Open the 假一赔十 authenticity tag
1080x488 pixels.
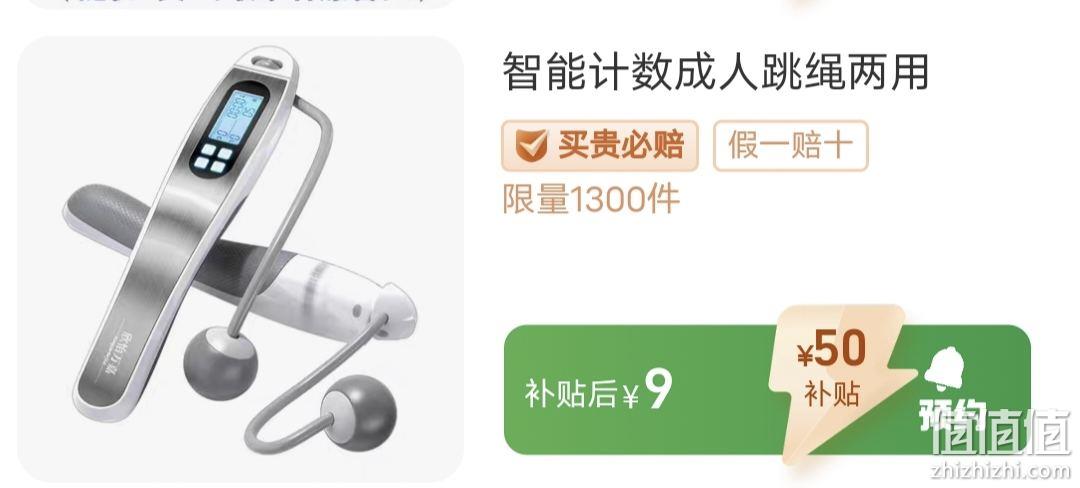point(790,146)
